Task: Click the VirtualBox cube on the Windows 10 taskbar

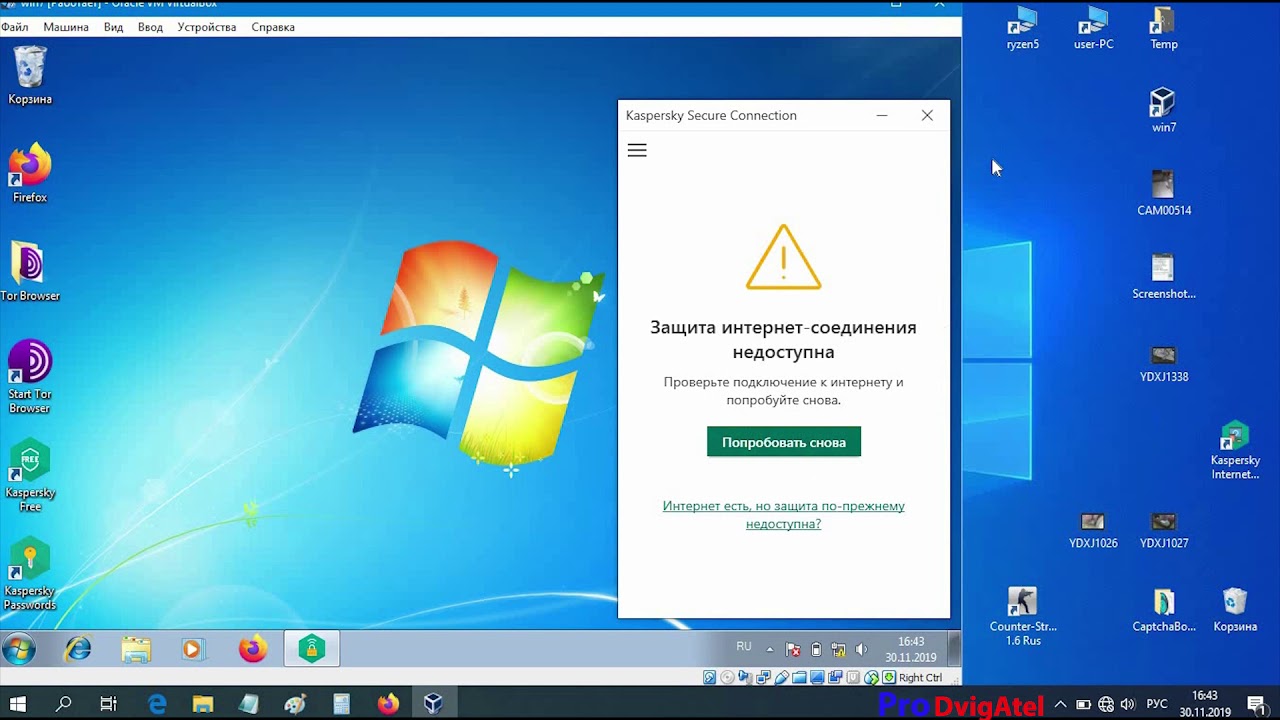Action: click(433, 704)
